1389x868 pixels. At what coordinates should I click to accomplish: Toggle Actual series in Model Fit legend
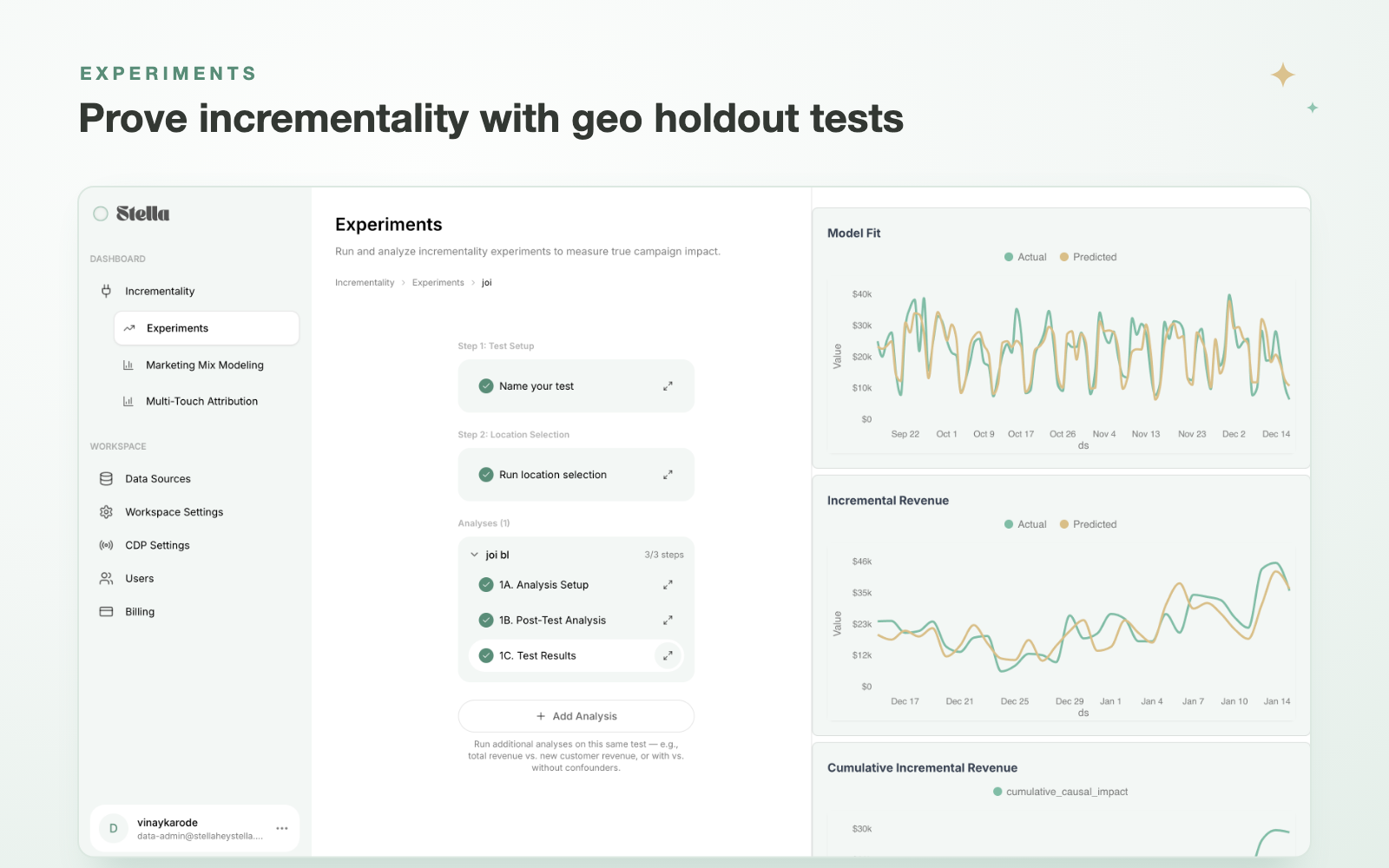[1025, 257]
